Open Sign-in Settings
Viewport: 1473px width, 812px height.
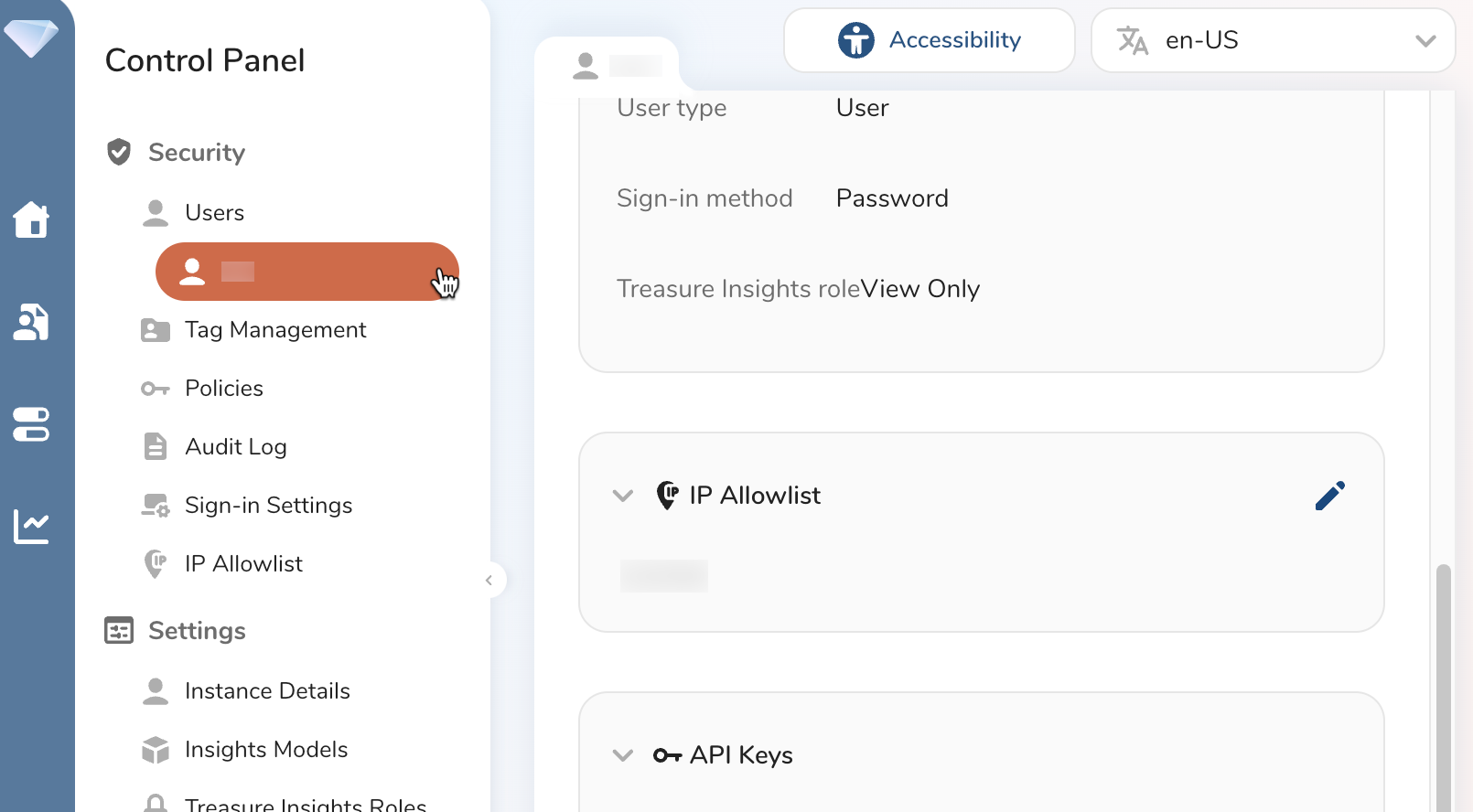point(268,506)
